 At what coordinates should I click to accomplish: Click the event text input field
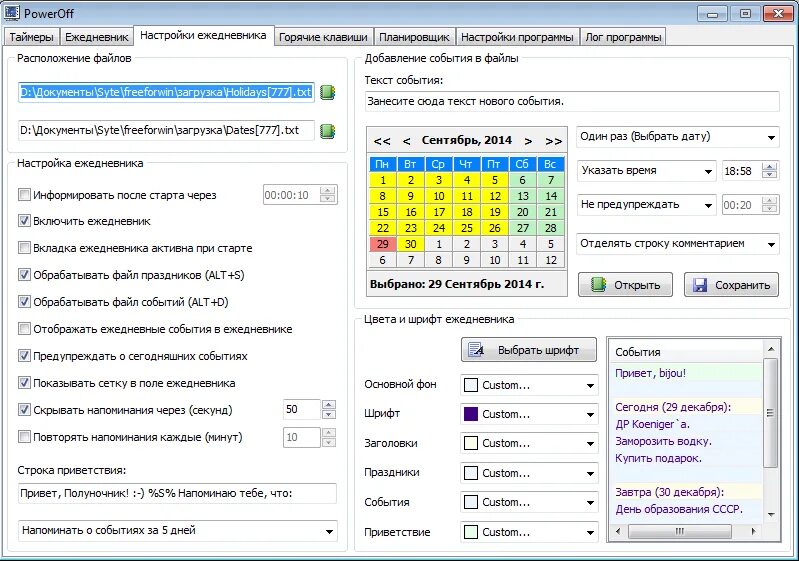(572, 101)
